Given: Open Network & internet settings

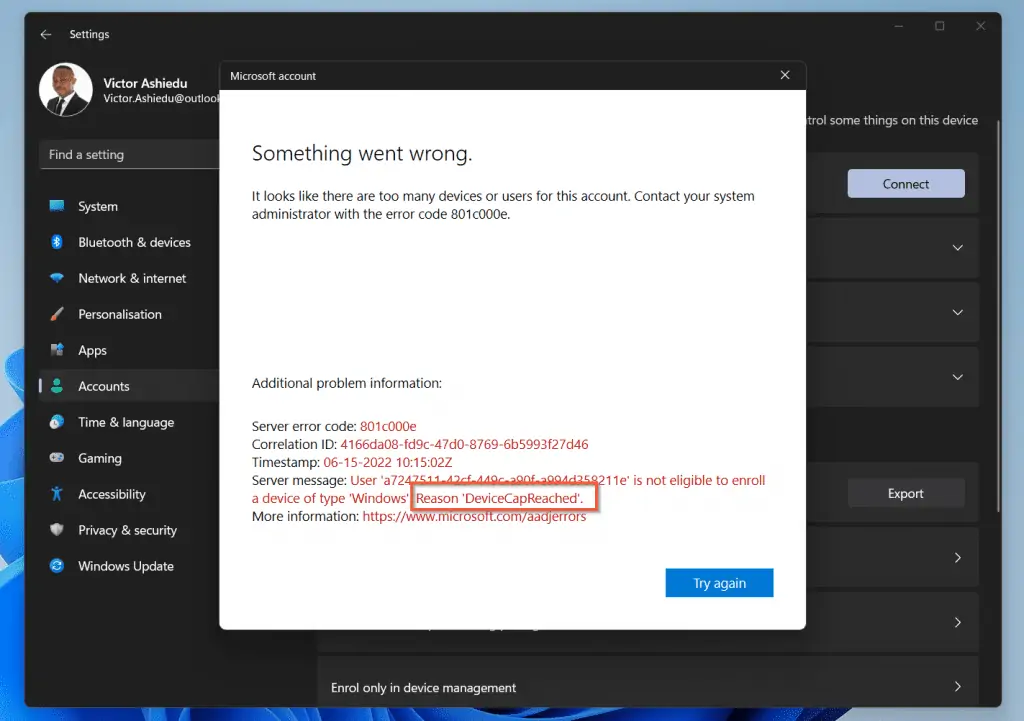Looking at the screenshot, I should click(x=129, y=278).
